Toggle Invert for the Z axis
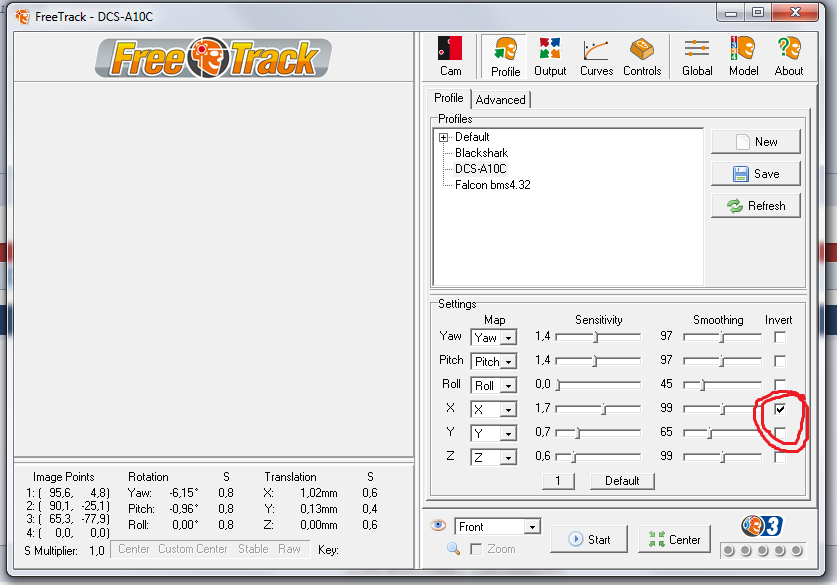This screenshot has height=585, width=837. pos(780,457)
